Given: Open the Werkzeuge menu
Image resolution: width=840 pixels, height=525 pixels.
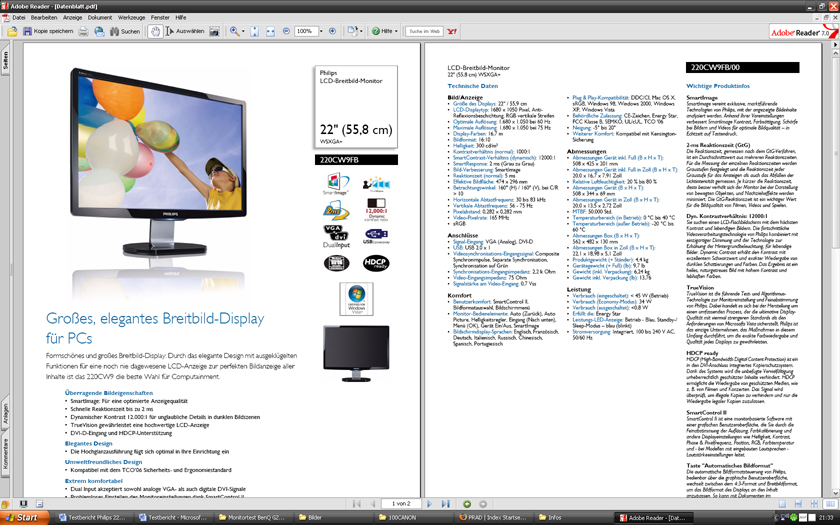Looking at the screenshot, I should click(131, 17).
